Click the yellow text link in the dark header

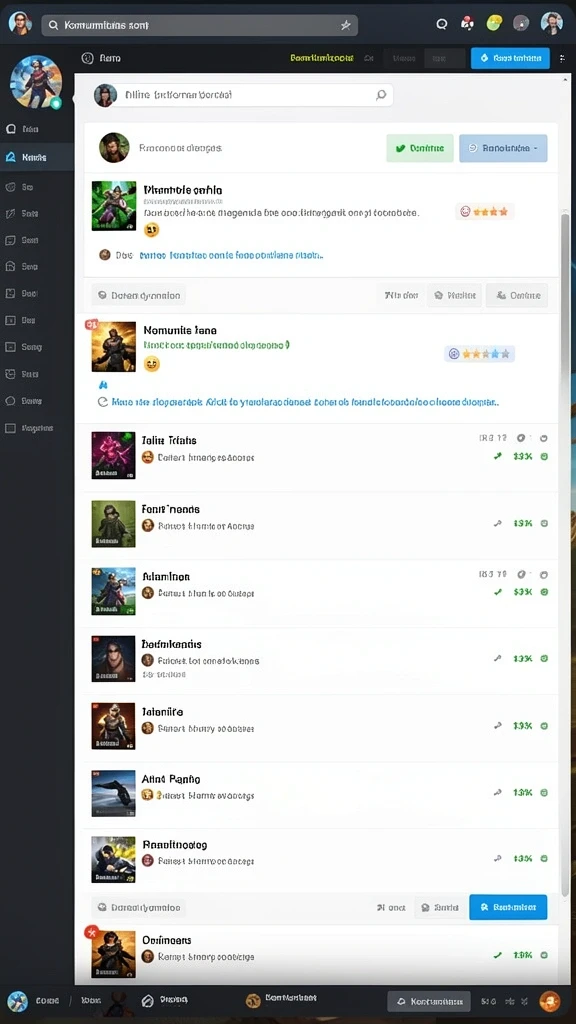(x=321, y=58)
